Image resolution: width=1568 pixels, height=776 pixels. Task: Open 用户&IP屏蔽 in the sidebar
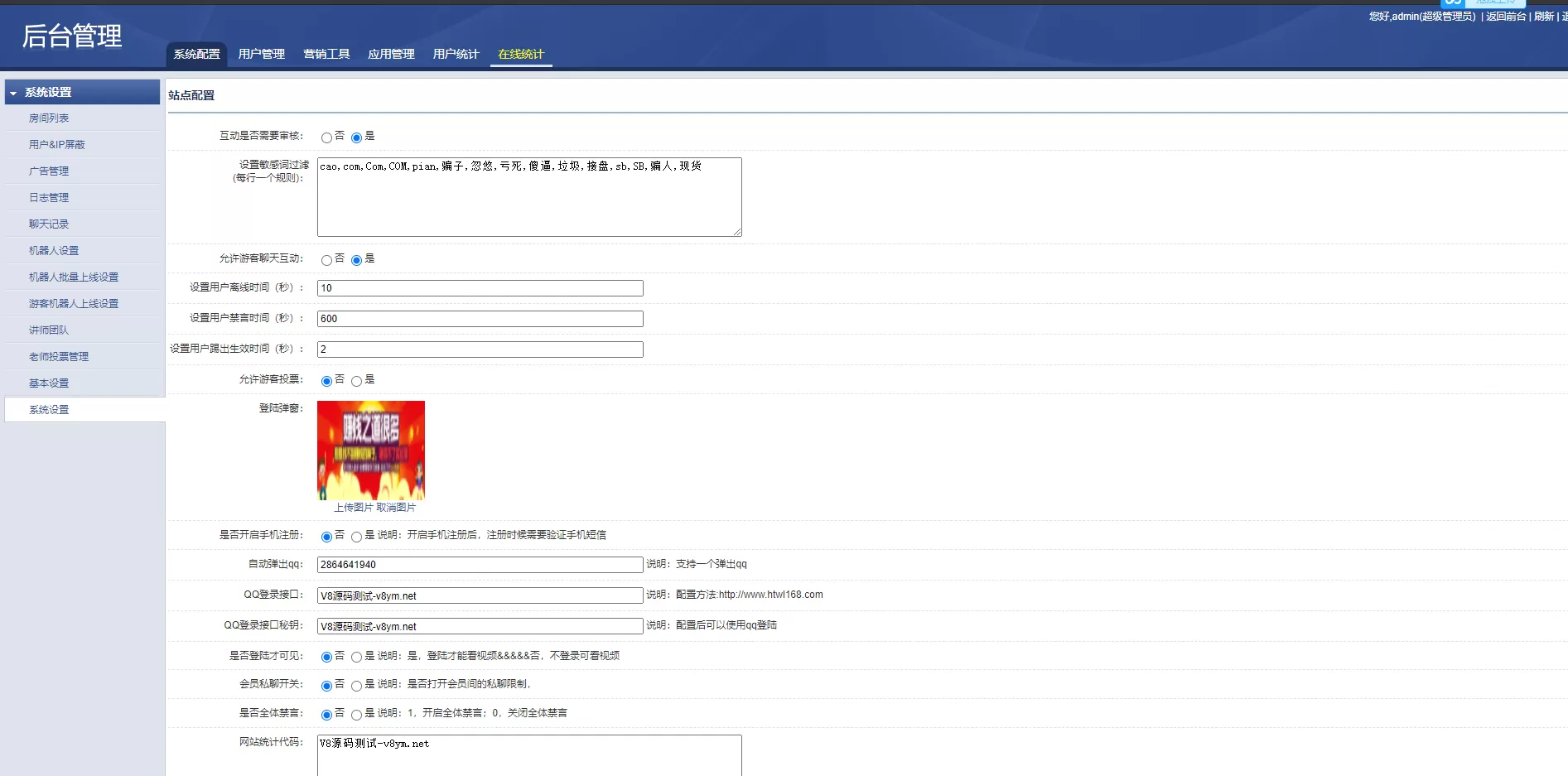(x=57, y=145)
